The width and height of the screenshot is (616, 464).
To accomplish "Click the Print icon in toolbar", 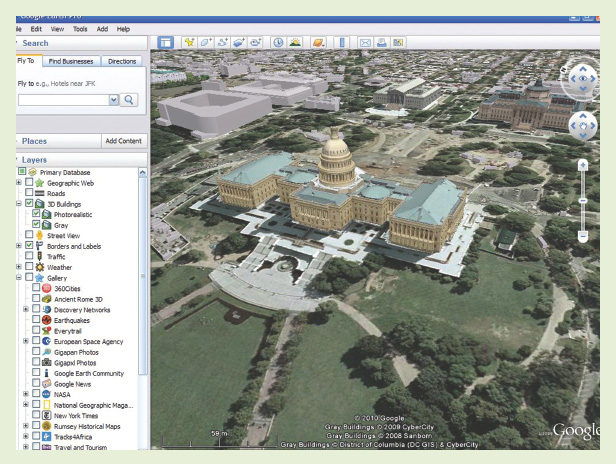I will 383,44.
